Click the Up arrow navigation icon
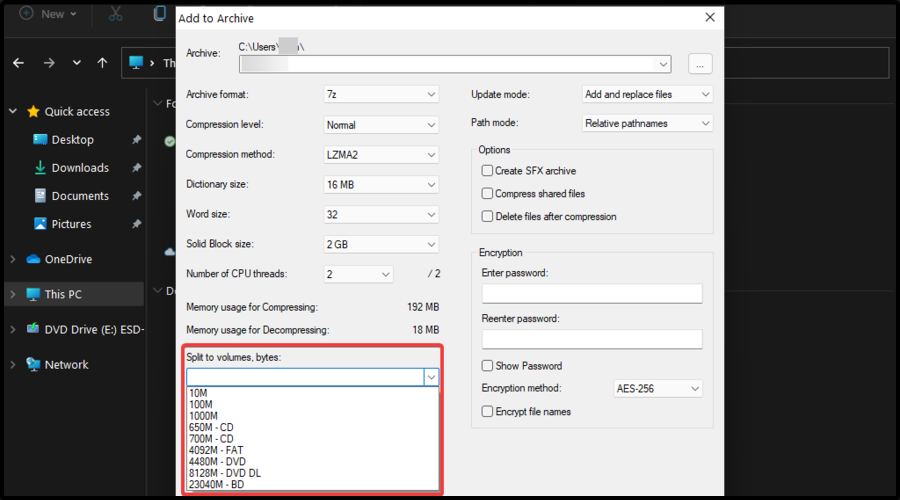Image resolution: width=900 pixels, height=500 pixels. (102, 62)
